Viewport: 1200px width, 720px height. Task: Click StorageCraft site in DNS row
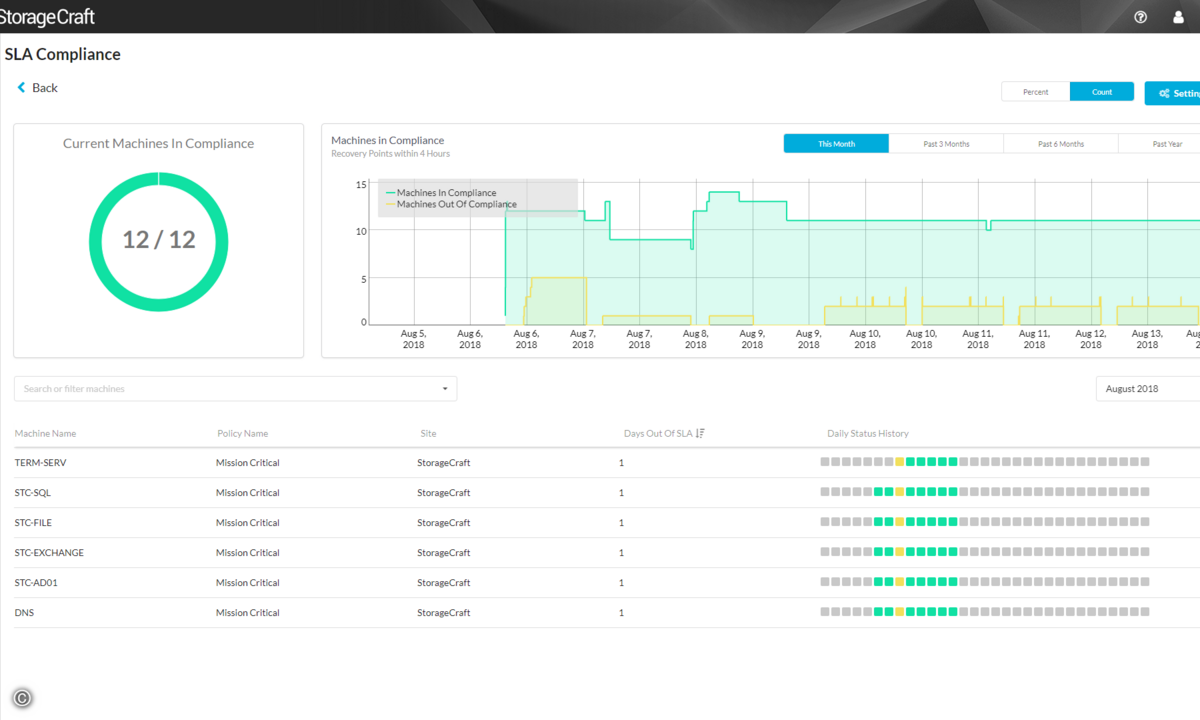(x=444, y=613)
